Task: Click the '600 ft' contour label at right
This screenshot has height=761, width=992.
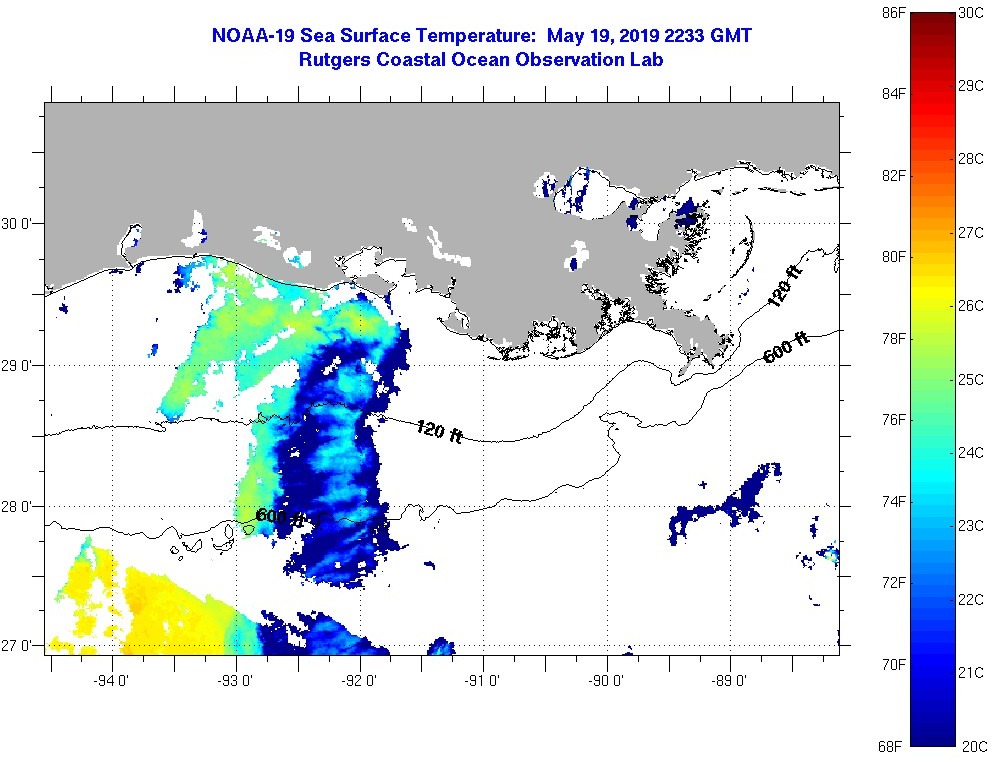Action: [x=786, y=348]
